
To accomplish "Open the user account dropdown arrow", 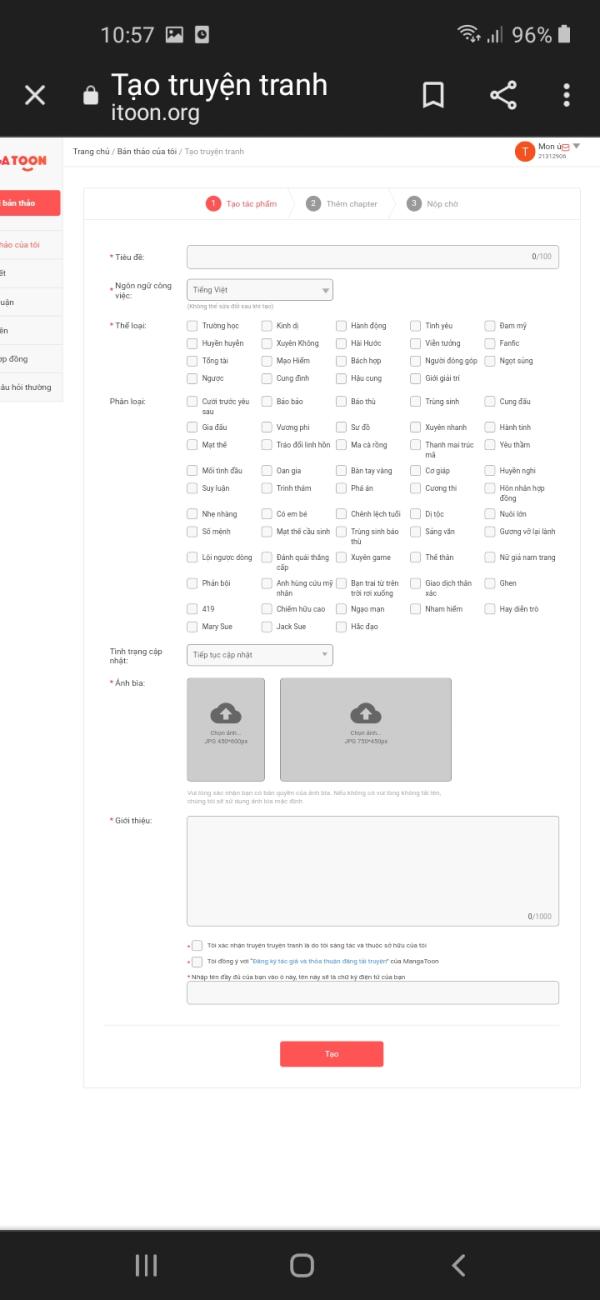I will [576, 147].
